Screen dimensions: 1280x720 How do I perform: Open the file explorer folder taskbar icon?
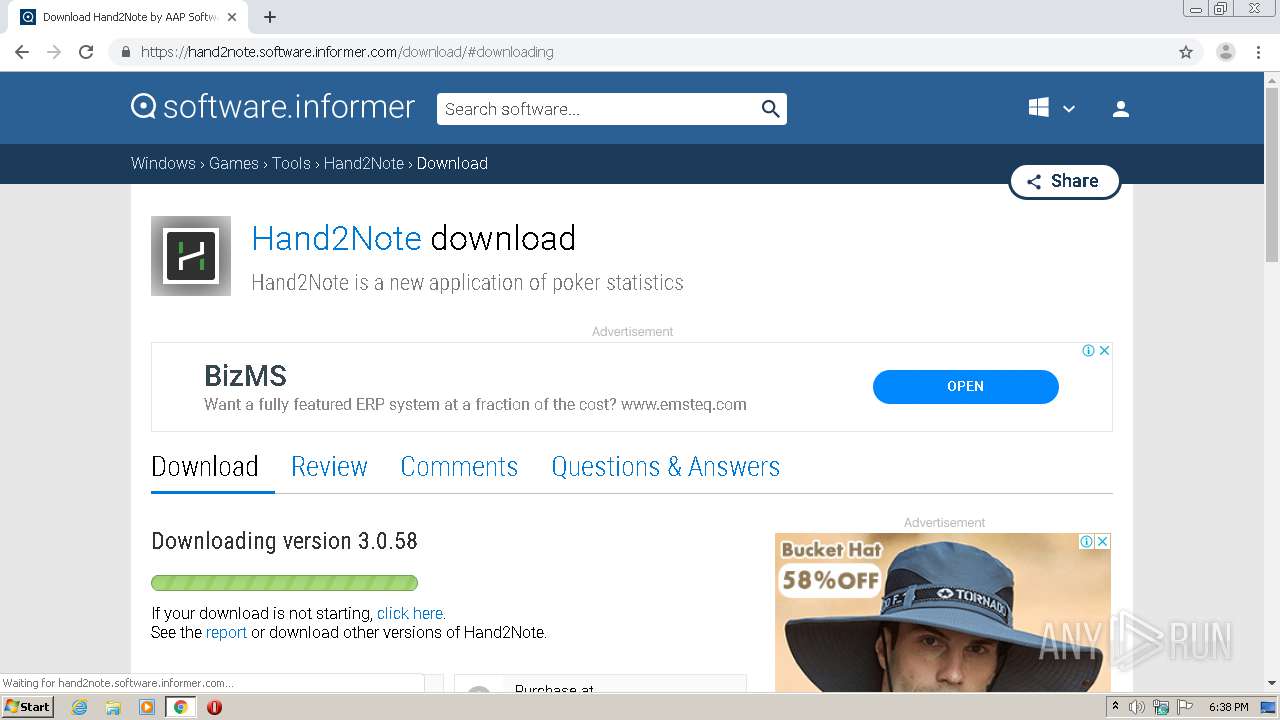[113, 707]
